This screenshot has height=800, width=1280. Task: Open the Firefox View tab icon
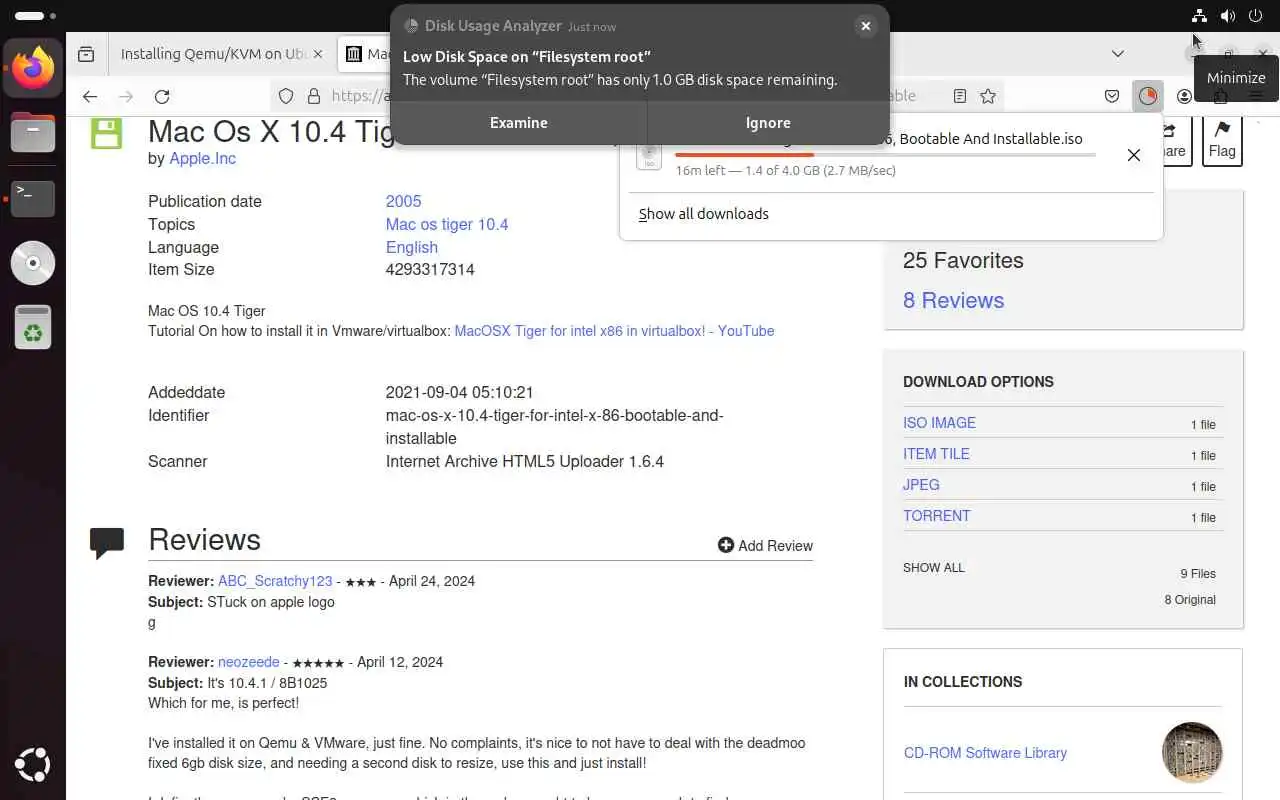tap(87, 54)
